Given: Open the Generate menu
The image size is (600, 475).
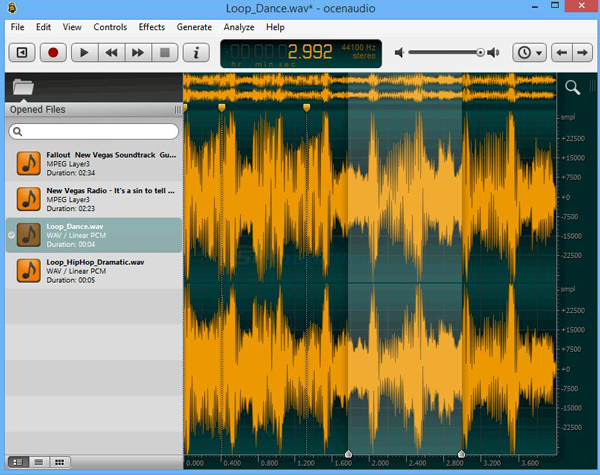Looking at the screenshot, I should [194, 27].
